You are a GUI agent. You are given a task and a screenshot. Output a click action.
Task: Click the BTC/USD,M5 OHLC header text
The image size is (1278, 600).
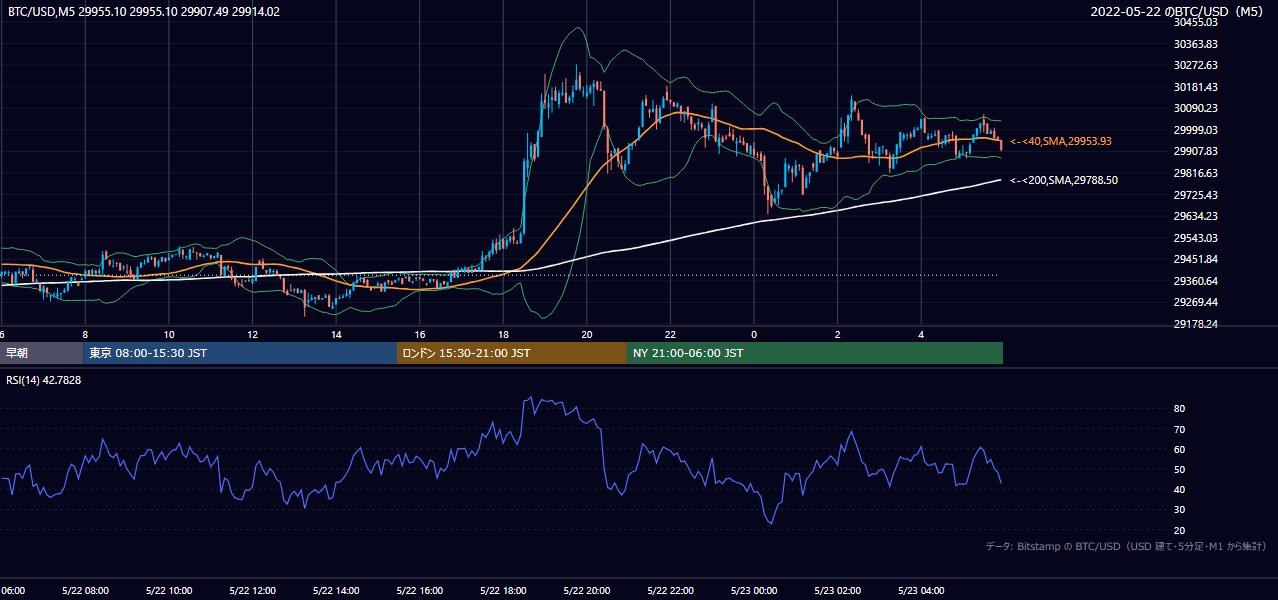pyautogui.click(x=144, y=12)
